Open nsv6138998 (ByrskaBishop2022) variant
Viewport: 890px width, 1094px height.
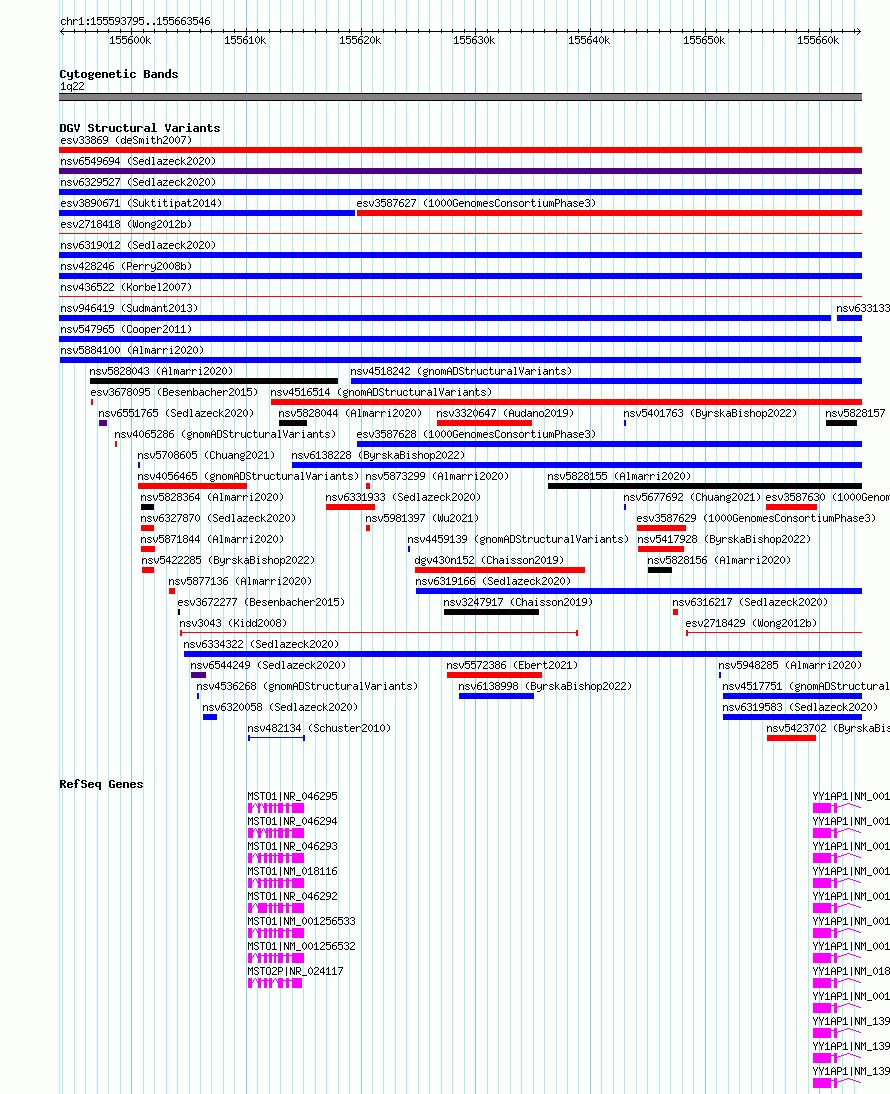click(x=496, y=696)
